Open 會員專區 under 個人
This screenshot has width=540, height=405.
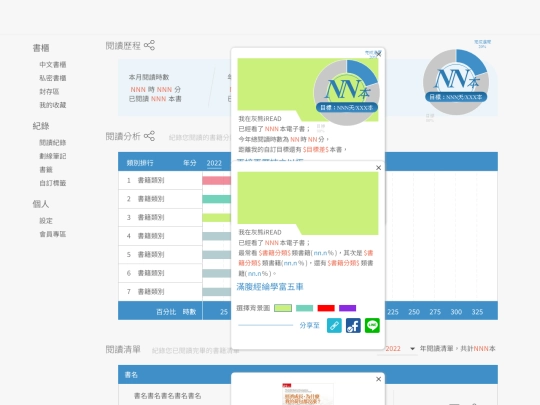coord(53,234)
